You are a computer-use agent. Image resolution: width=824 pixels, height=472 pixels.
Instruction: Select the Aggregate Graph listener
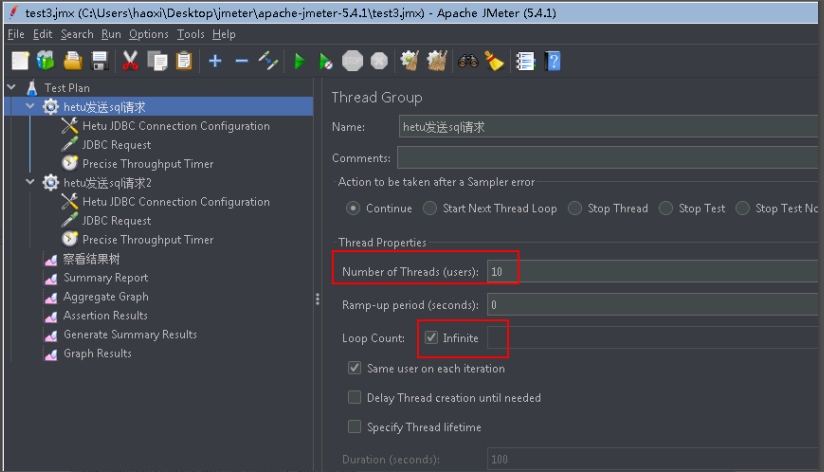point(106,296)
